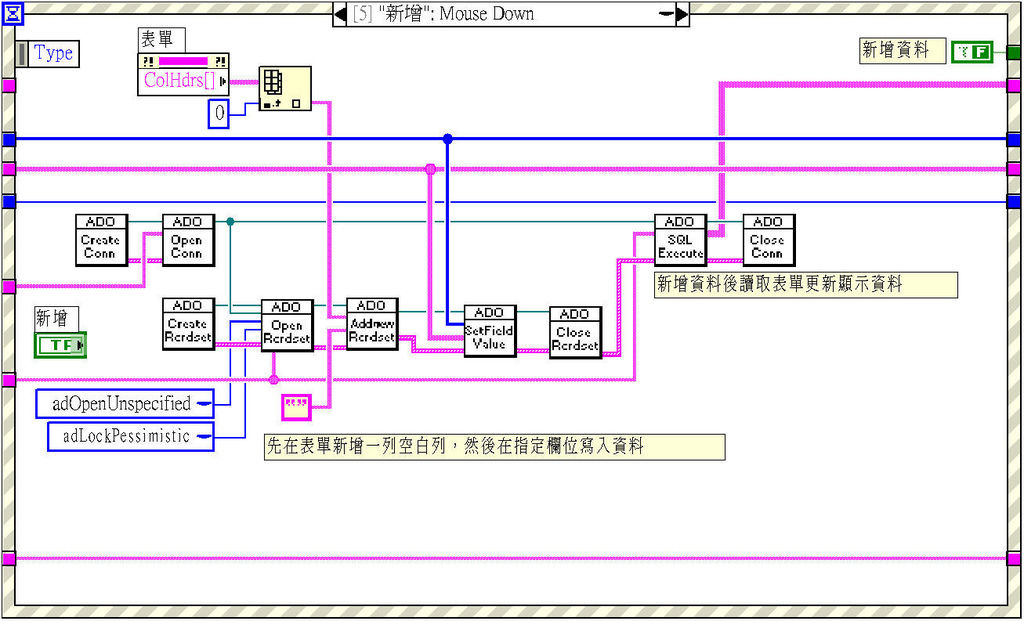Select the 0 numeric index constant
The height and width of the screenshot is (621, 1024).
pos(219,114)
